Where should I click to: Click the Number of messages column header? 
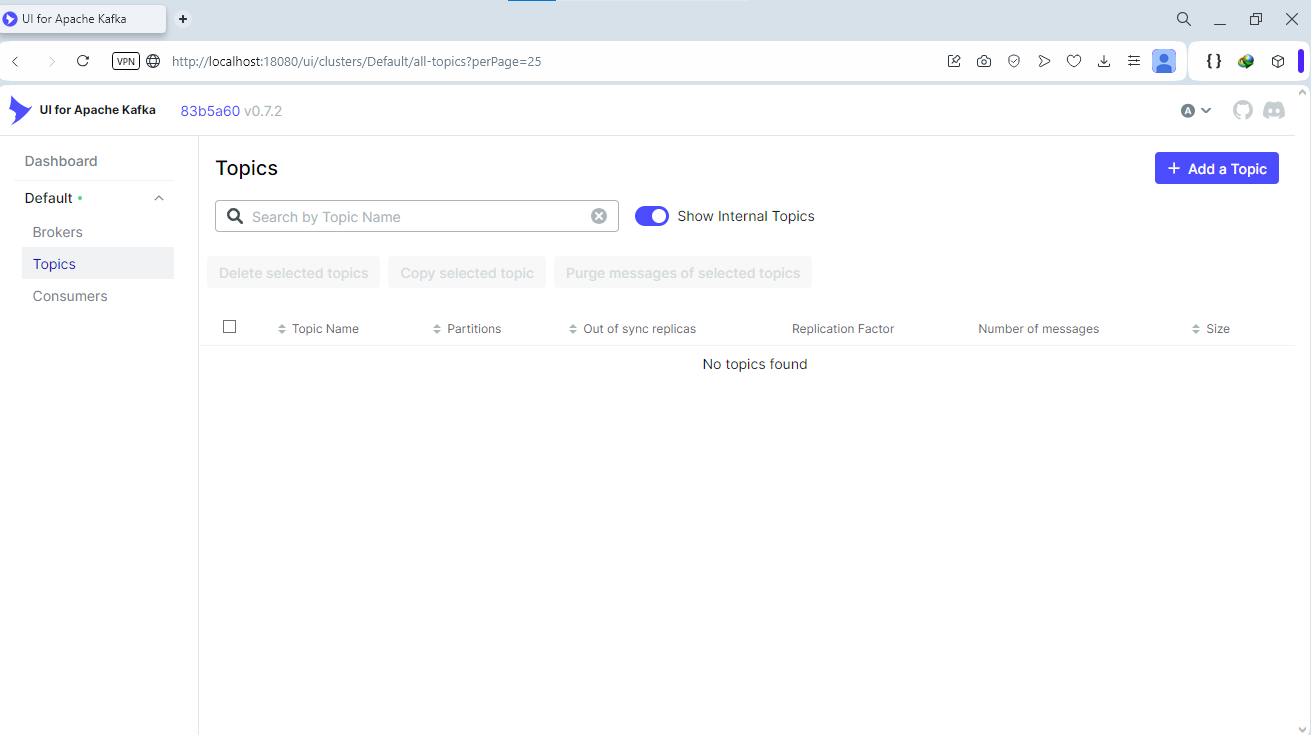tap(1039, 329)
